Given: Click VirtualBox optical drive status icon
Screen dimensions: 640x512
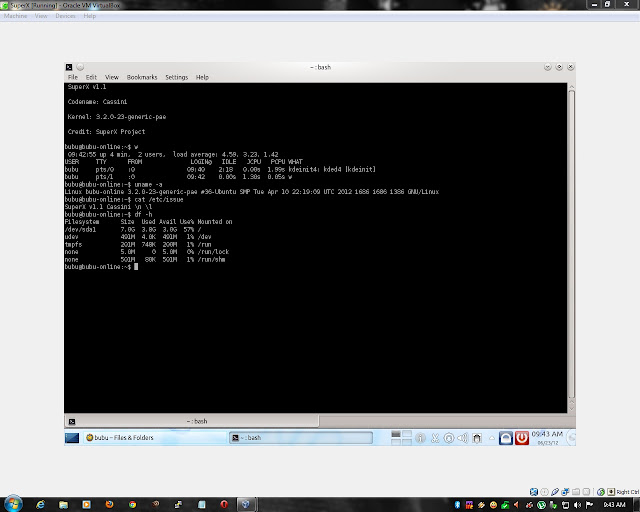Looking at the screenshot, I should (544, 492).
